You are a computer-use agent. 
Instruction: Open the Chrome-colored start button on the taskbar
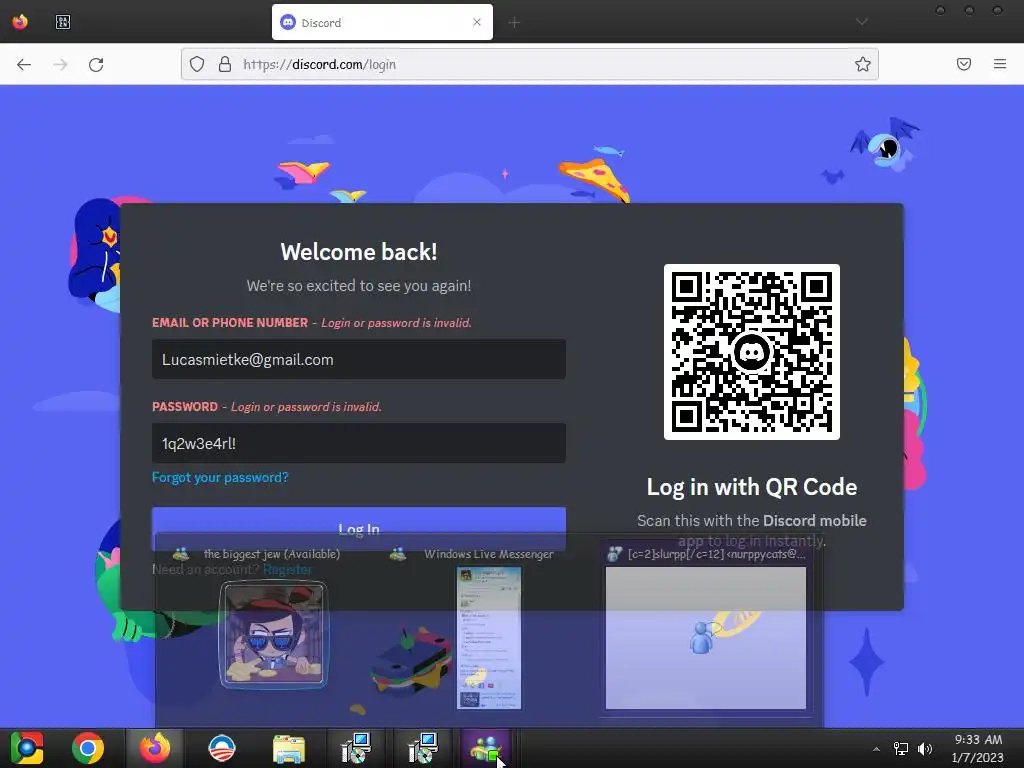coord(27,748)
